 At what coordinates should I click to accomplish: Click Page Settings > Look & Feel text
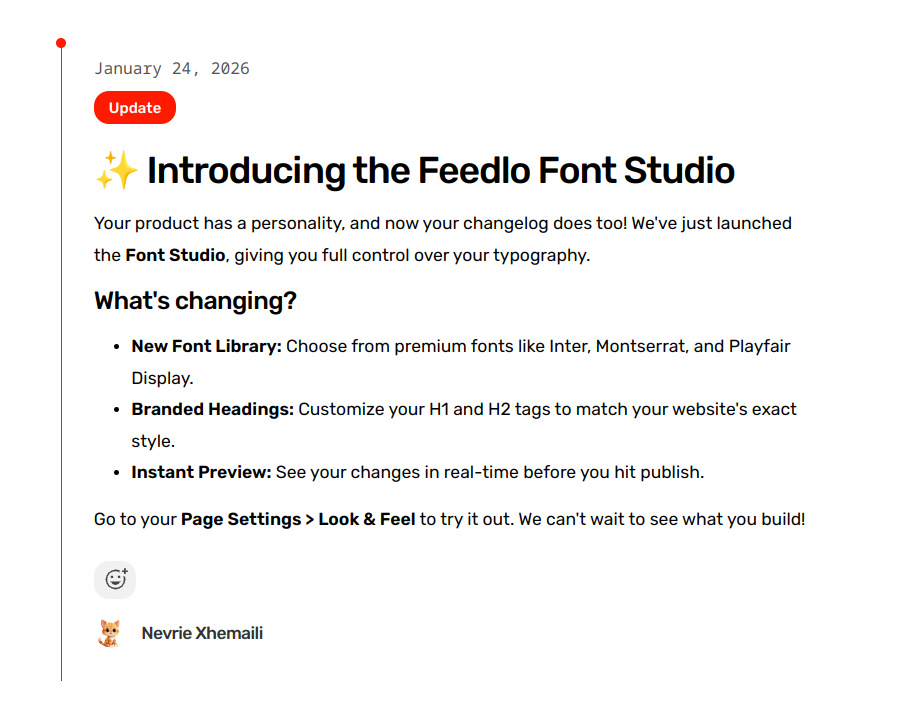(x=298, y=520)
